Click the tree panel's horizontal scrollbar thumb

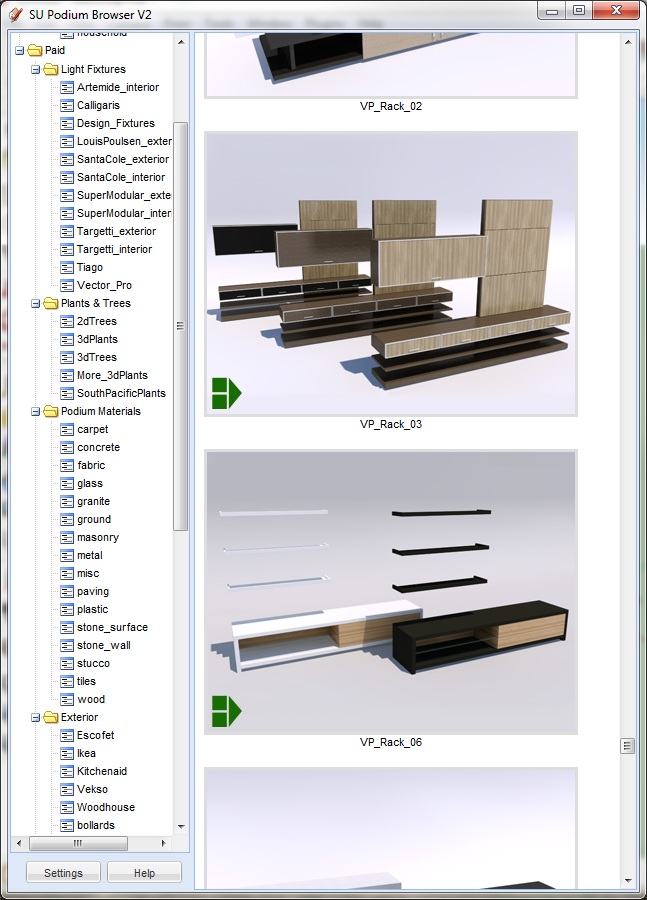(x=77, y=843)
